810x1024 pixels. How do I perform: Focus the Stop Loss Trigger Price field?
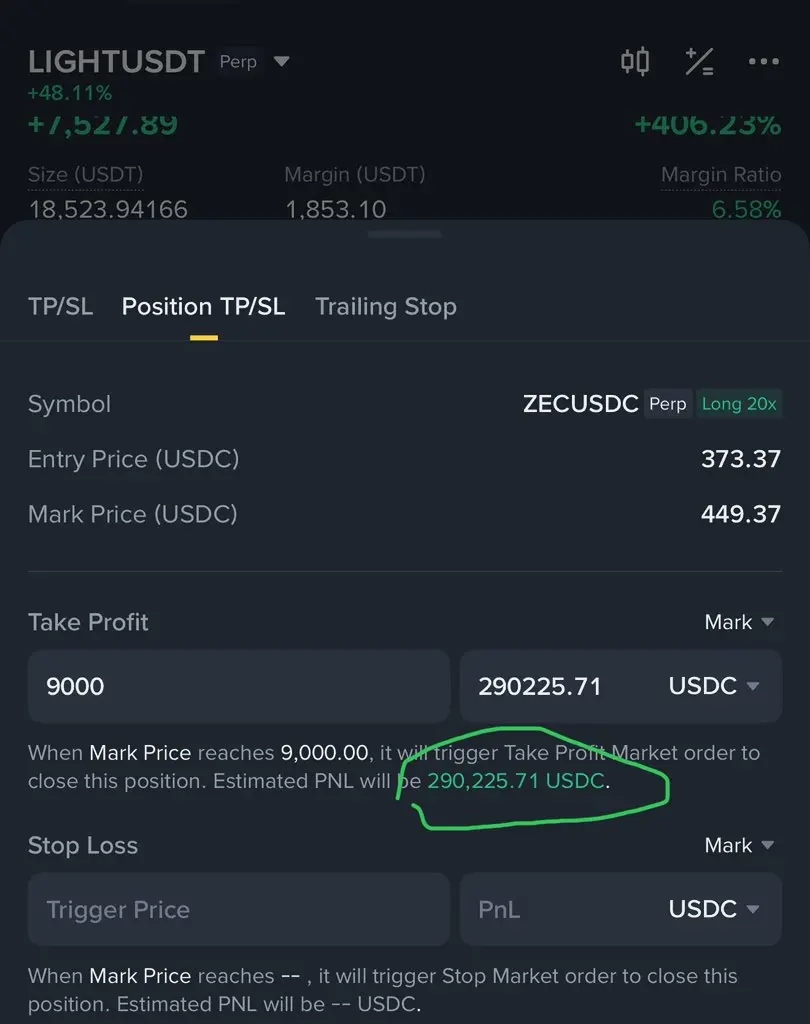(x=238, y=909)
